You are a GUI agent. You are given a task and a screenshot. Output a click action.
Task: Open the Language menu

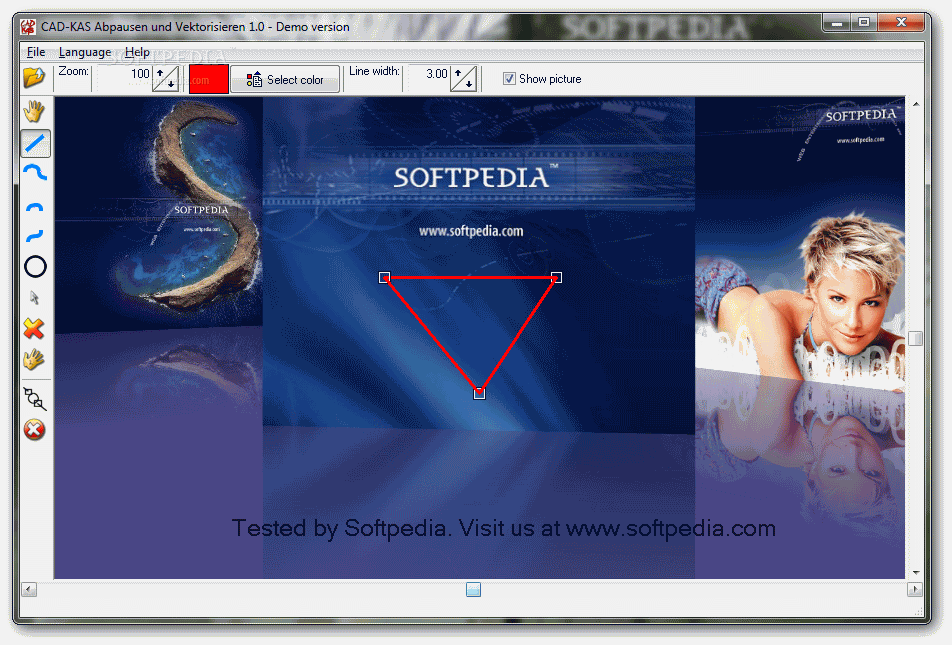coord(85,52)
